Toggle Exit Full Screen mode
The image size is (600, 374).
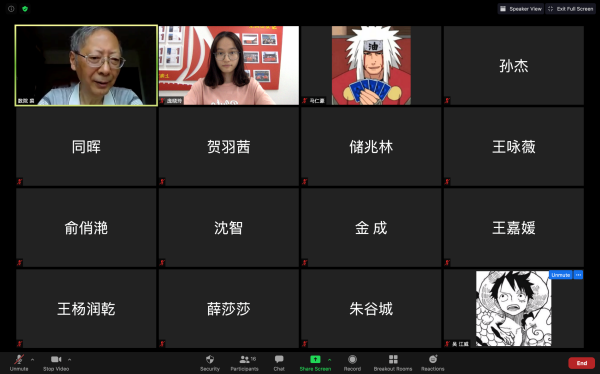[x=571, y=8]
